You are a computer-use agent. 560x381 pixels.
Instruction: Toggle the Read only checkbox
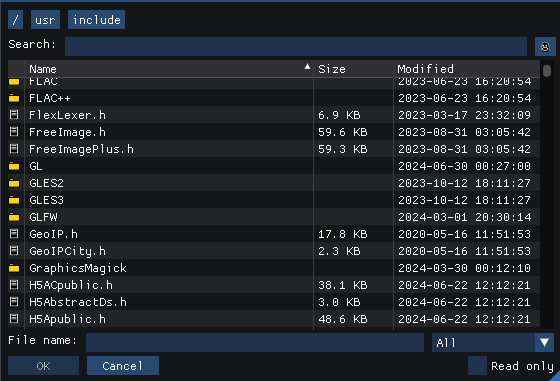(477, 366)
